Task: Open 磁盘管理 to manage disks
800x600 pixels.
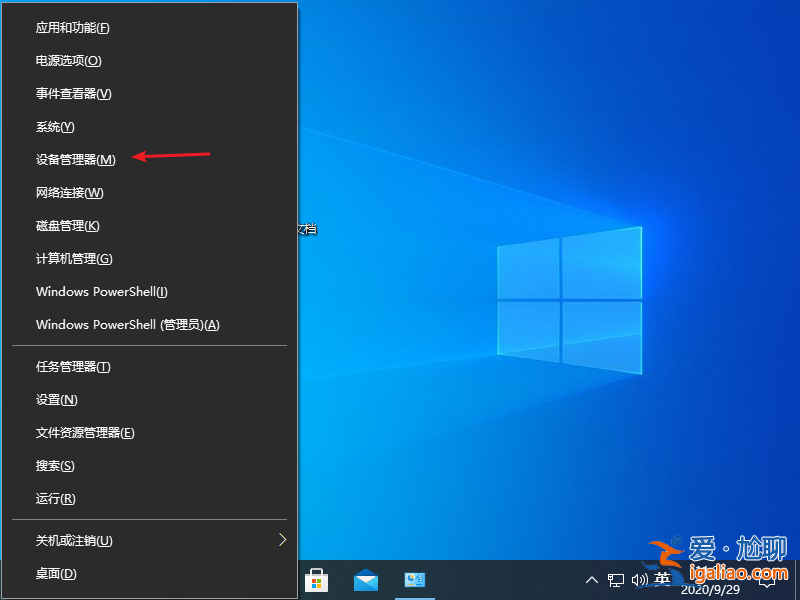Action: [x=66, y=225]
